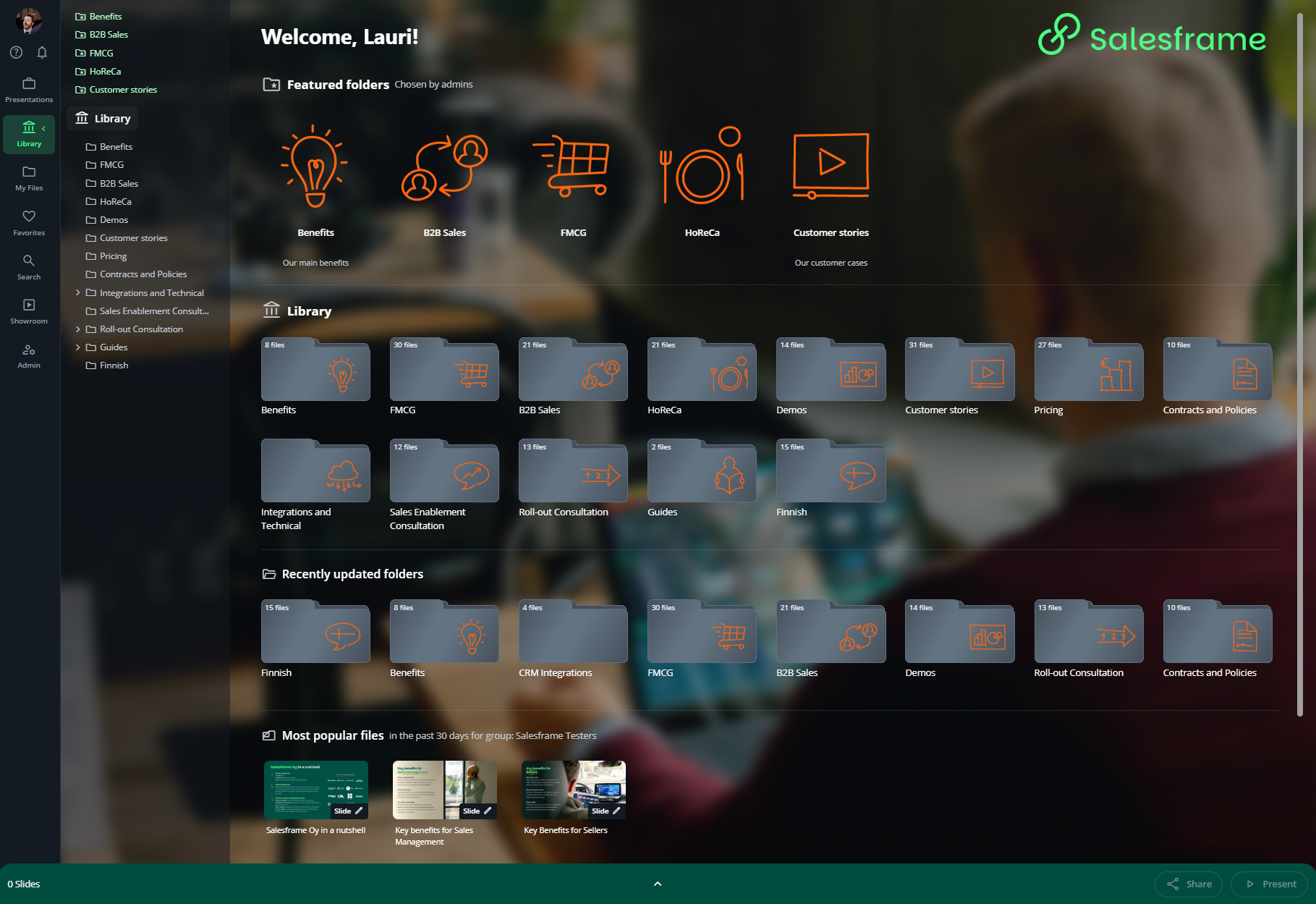
Task: Open Library FMCG folder with 30 files
Action: [444, 369]
